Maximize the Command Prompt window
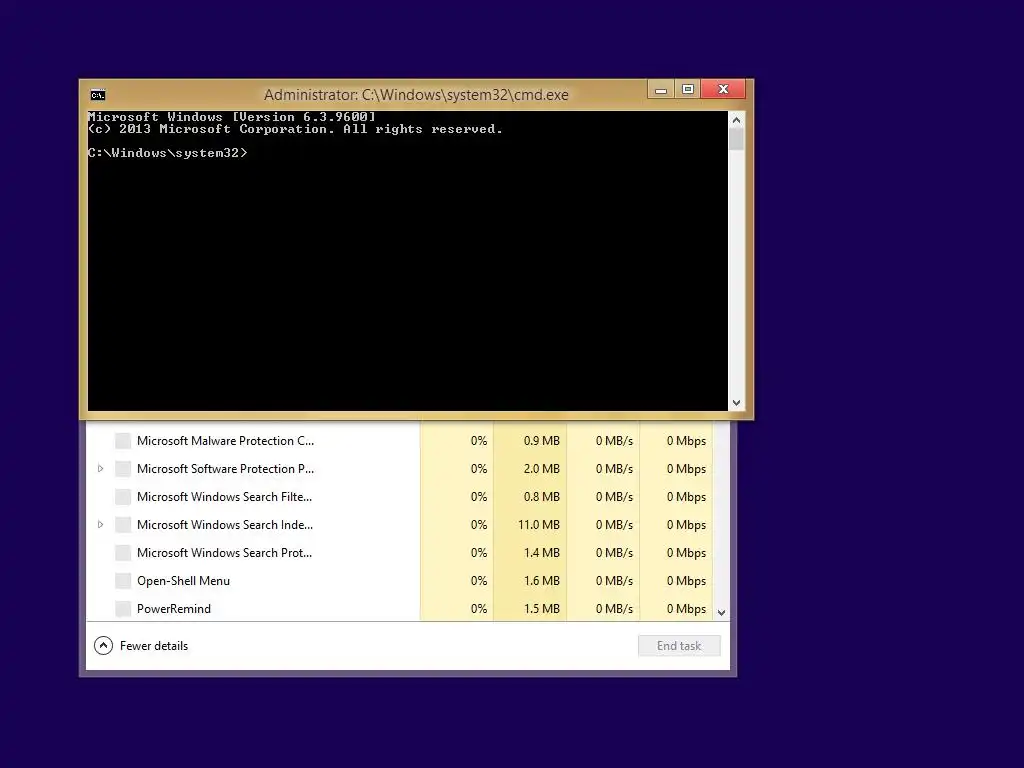 (688, 89)
